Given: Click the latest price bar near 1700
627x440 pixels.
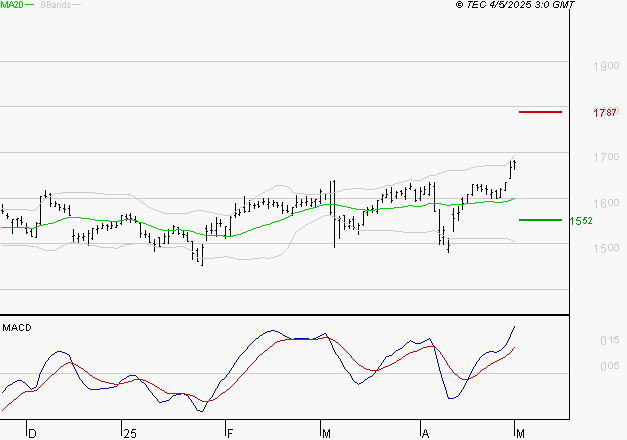Looking at the screenshot, I should click(x=515, y=164).
